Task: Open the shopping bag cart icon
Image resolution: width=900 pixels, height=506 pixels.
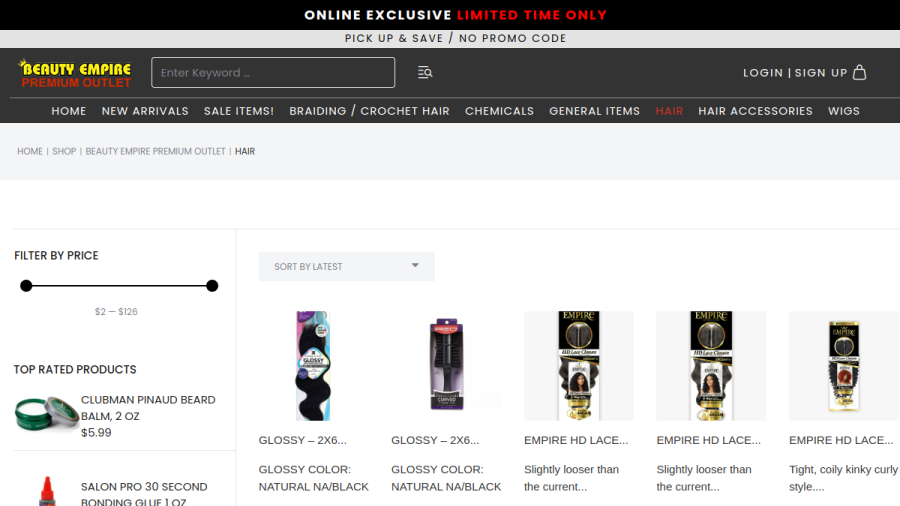Action: (x=859, y=72)
